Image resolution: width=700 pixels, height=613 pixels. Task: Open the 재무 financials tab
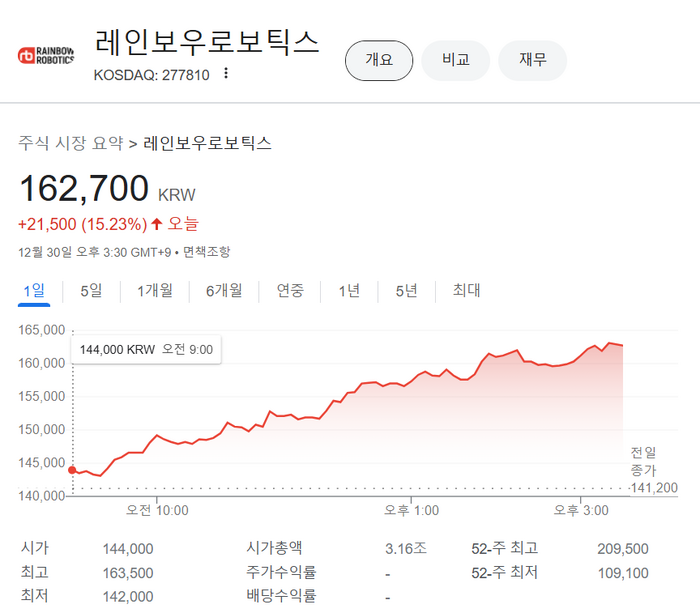click(x=533, y=60)
